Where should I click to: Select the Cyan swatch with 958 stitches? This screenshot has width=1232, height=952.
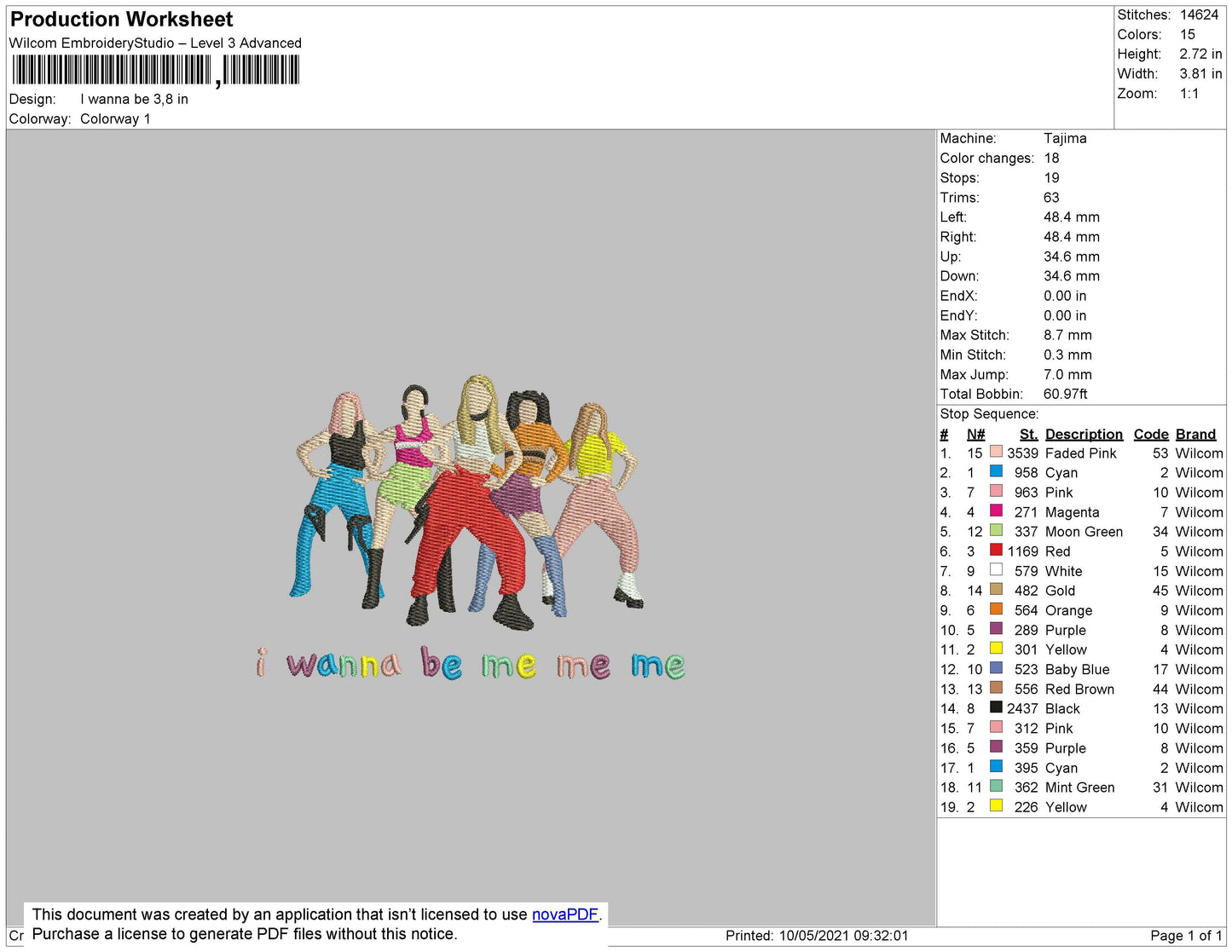click(996, 470)
